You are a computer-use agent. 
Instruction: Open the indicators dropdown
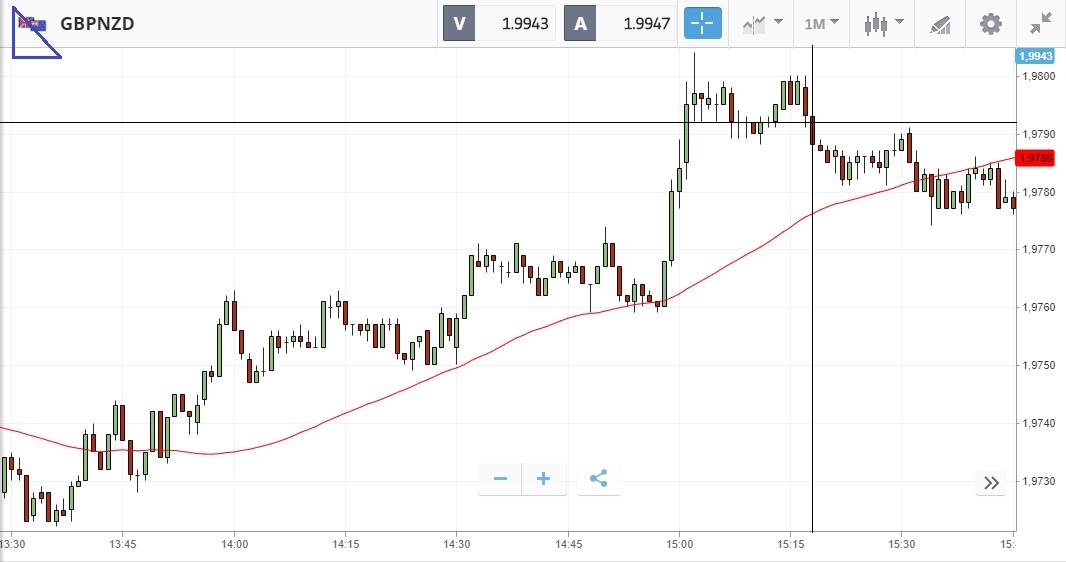(x=761, y=23)
